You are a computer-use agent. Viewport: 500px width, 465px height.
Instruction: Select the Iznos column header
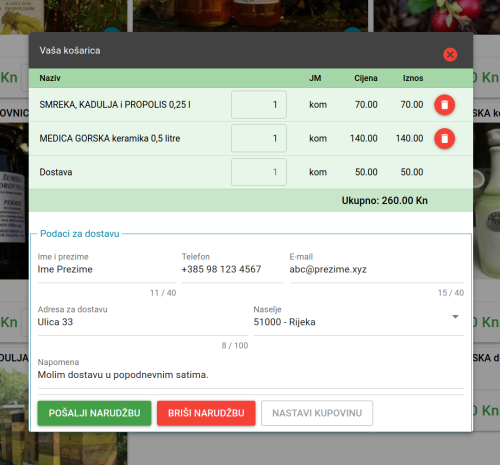413,78
